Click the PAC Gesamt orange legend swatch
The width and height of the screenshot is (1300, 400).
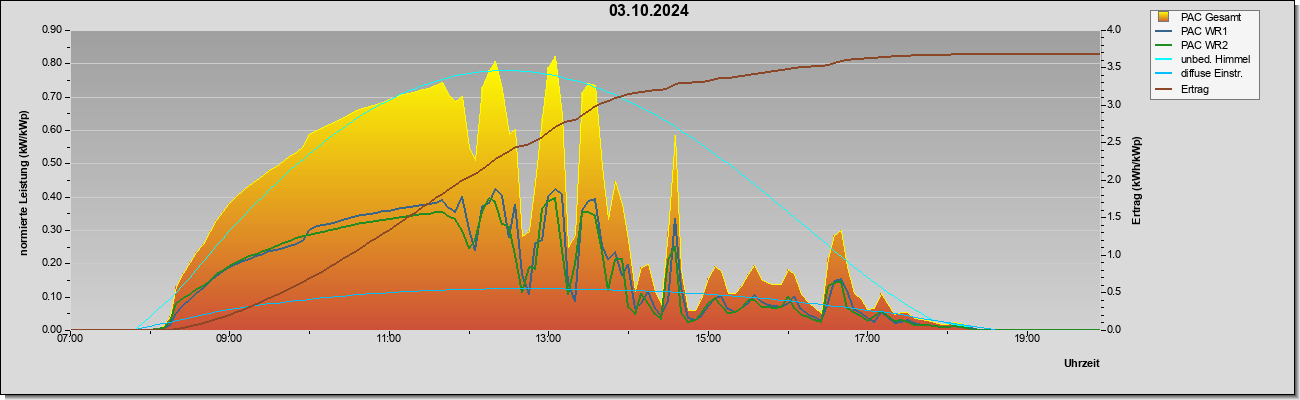click(x=1165, y=17)
